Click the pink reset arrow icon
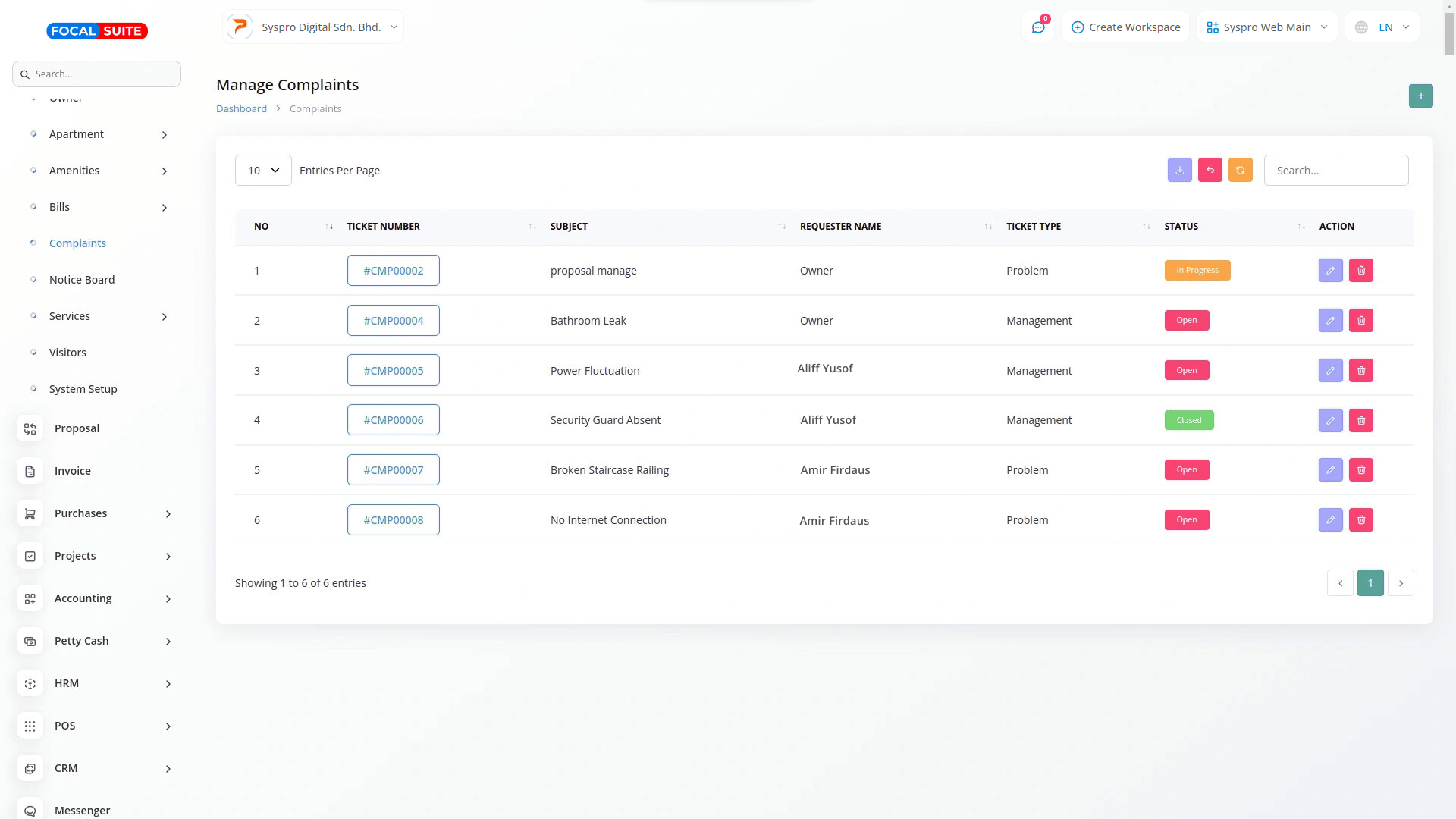This screenshot has height=819, width=1456. pyautogui.click(x=1210, y=171)
